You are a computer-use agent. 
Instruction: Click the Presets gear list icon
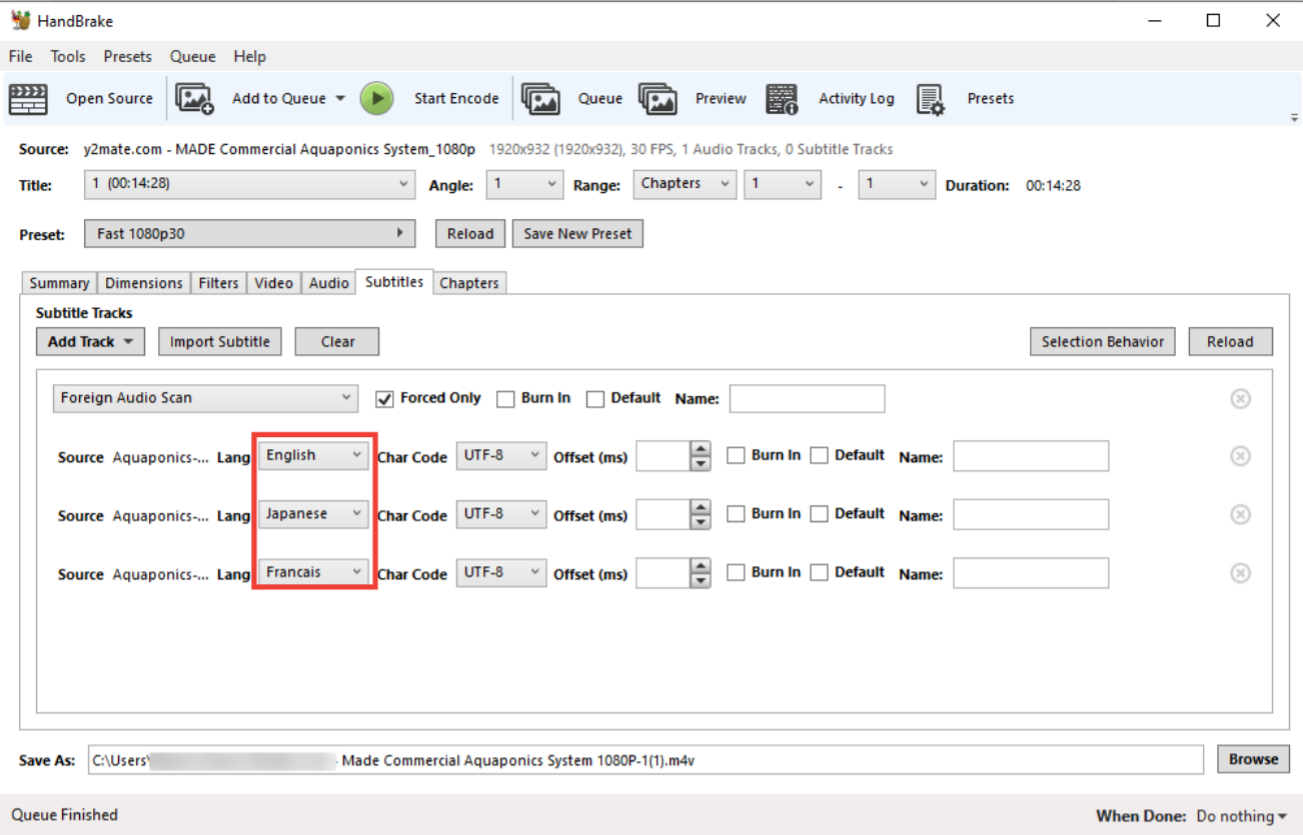click(930, 99)
